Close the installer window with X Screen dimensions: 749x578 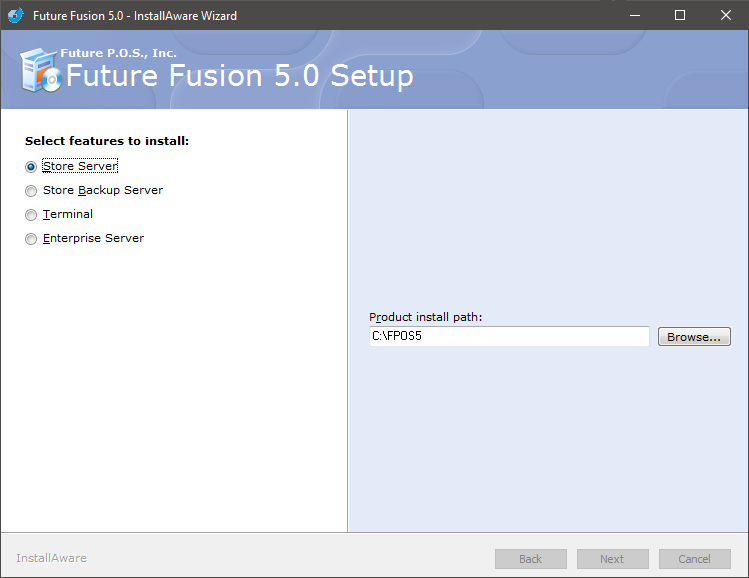click(726, 15)
